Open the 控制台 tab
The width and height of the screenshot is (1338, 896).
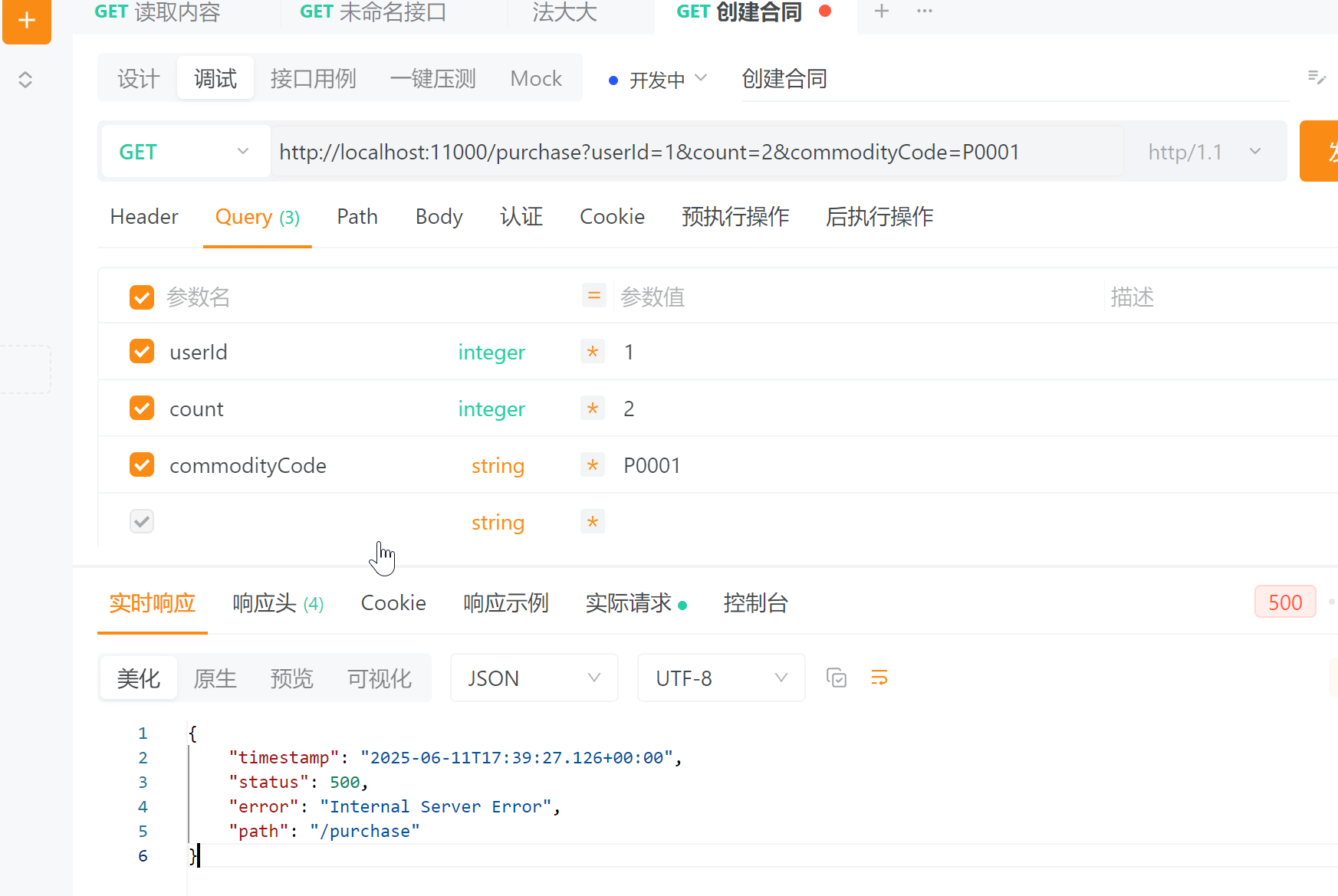(x=755, y=603)
